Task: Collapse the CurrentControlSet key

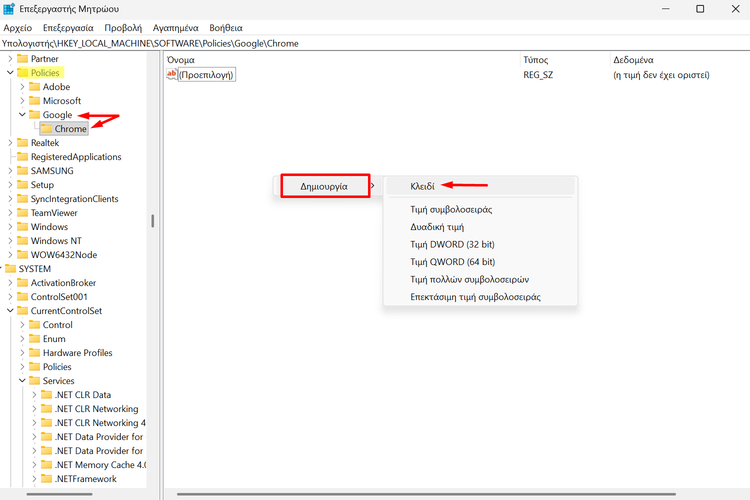Action: (x=10, y=311)
